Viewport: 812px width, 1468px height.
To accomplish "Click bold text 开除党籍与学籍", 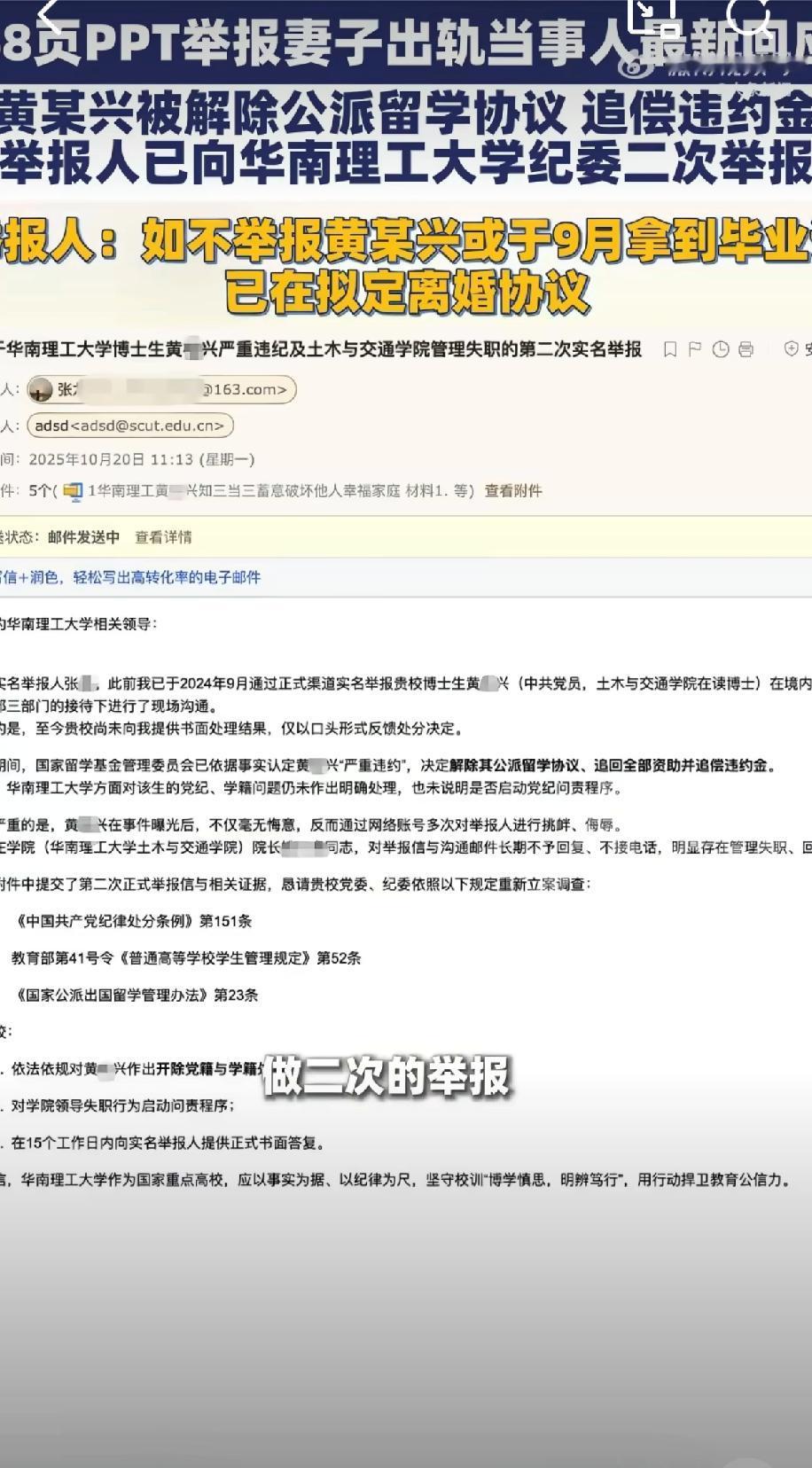I will tap(208, 1068).
